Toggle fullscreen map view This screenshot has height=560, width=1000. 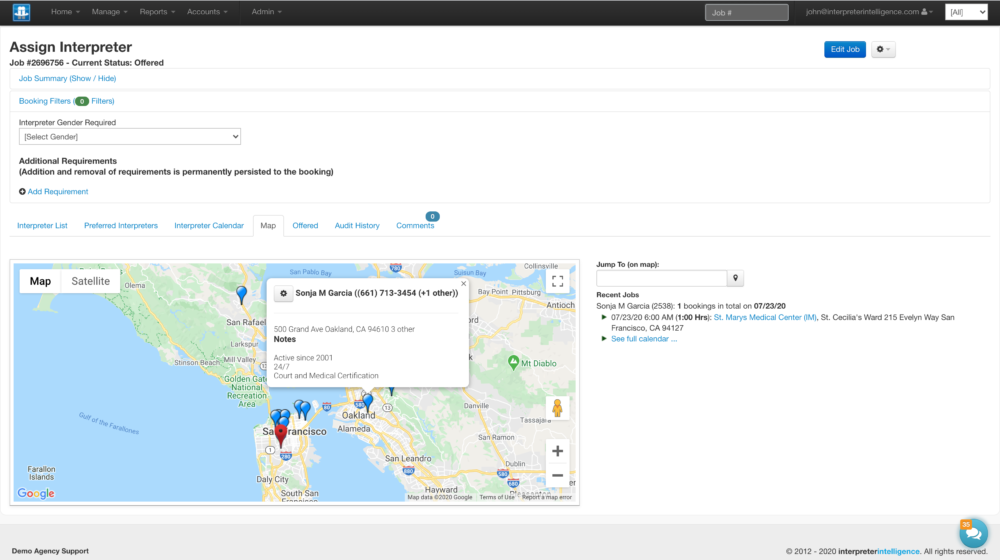(557, 281)
